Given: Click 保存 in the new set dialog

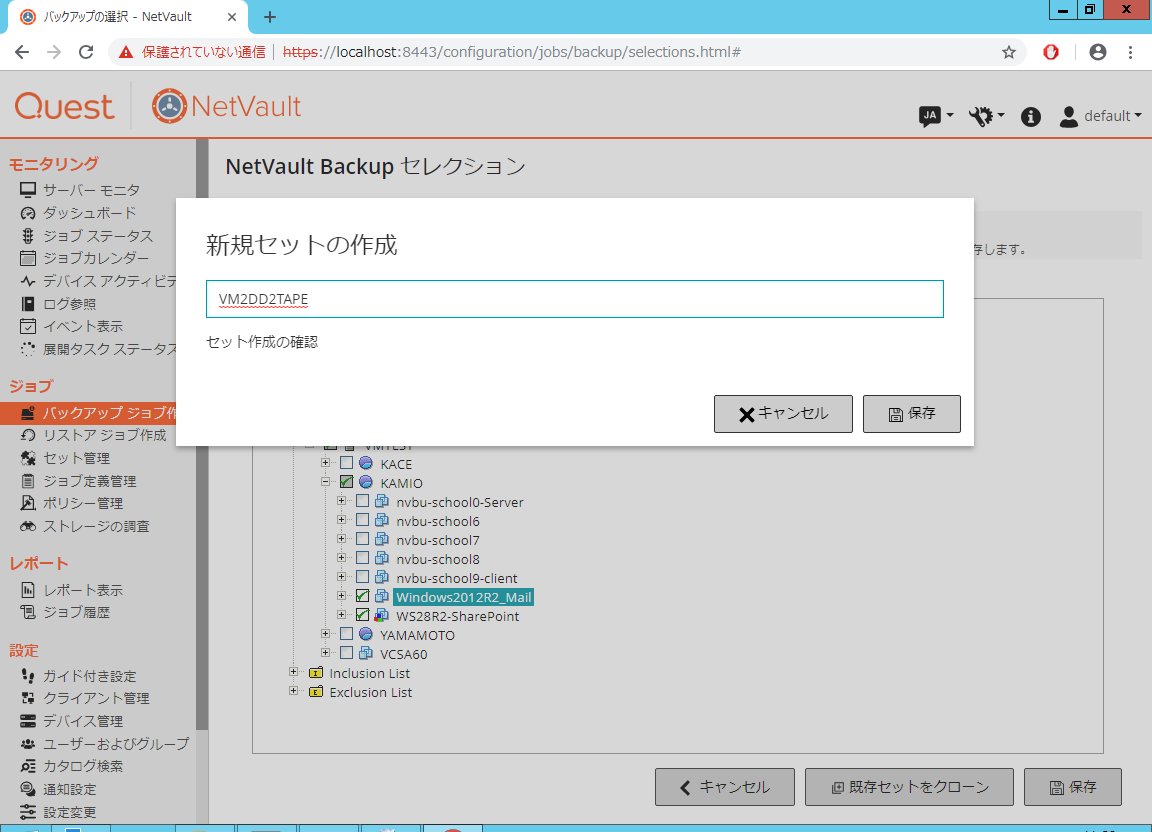Looking at the screenshot, I should click(911, 414).
